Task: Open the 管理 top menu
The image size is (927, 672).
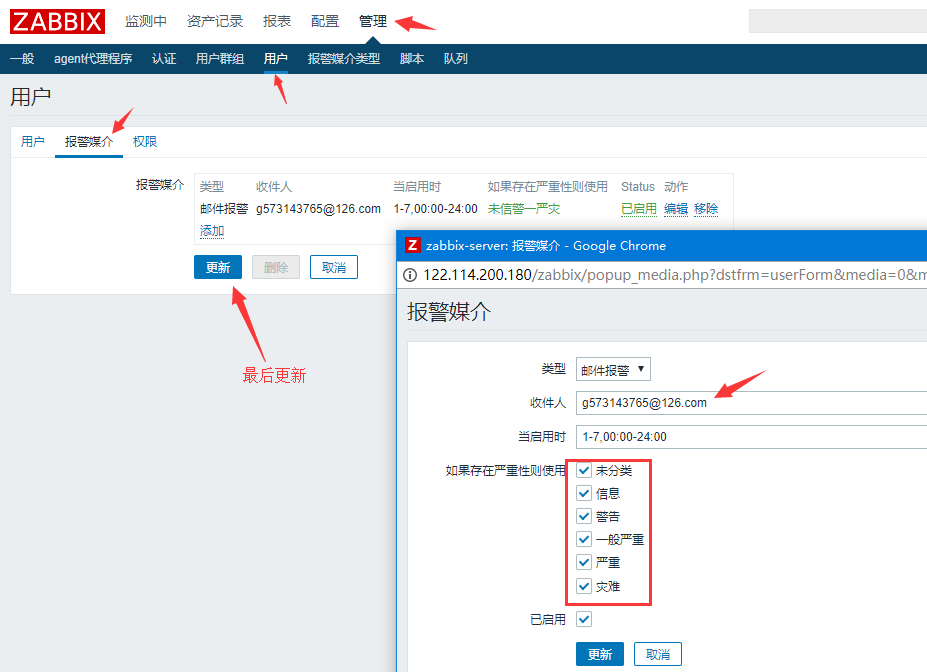Action: (372, 21)
